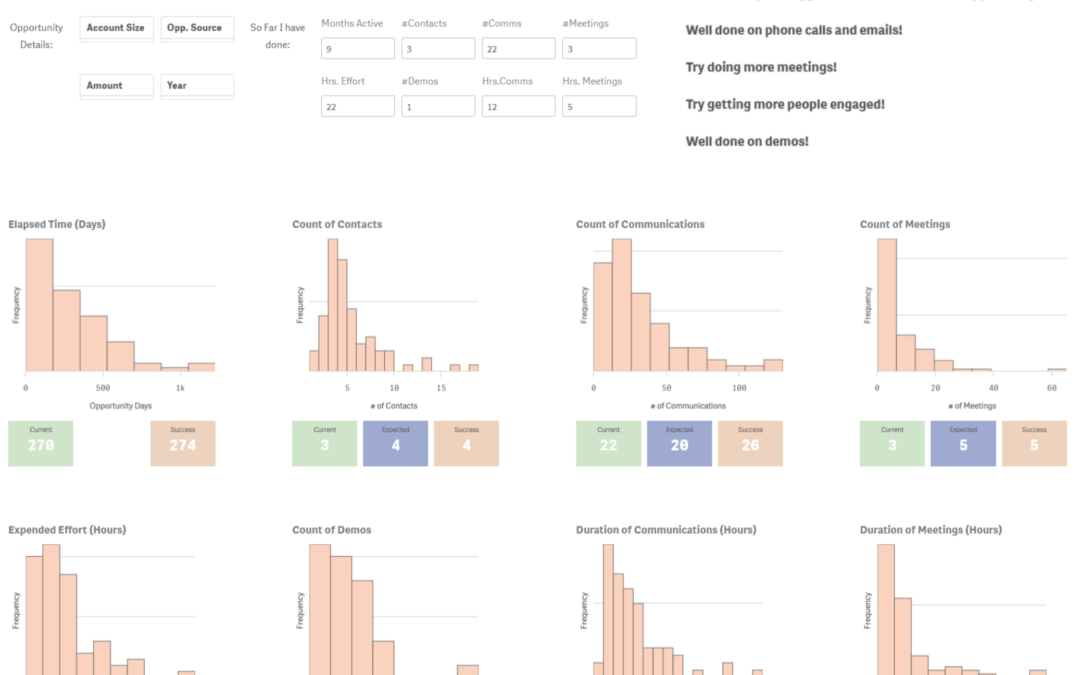Viewport: 1080px width, 675px height.
Task: Select the #Comms input box
Action: pyautogui.click(x=519, y=49)
